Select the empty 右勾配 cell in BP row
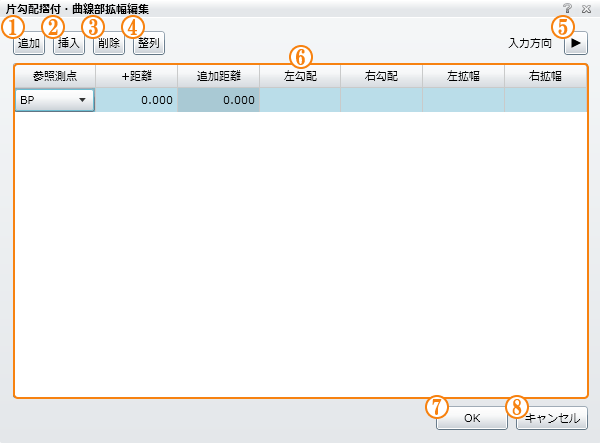This screenshot has width=600, height=443. pos(382,100)
